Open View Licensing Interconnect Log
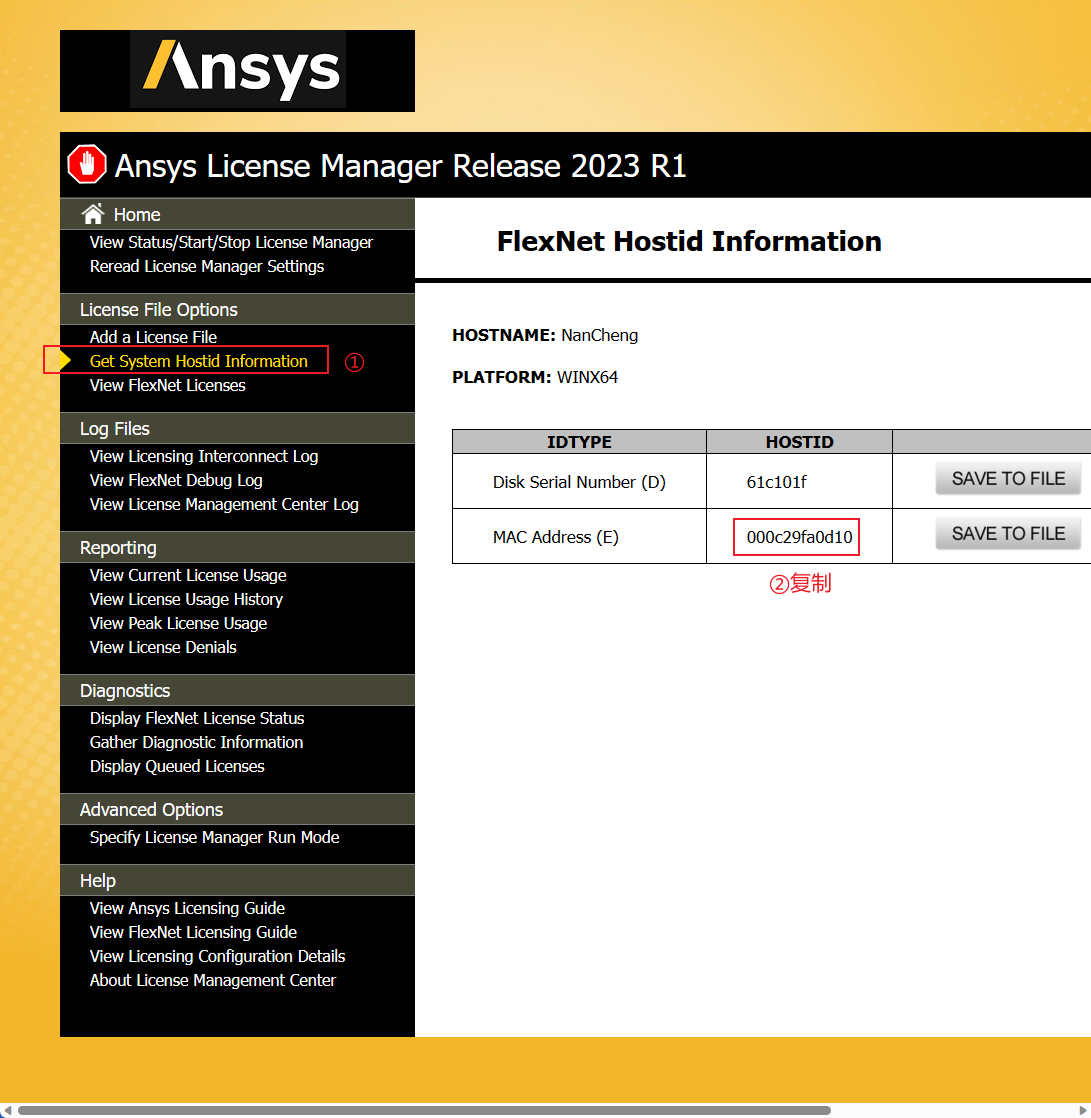The image size is (1091, 1118). [204, 456]
